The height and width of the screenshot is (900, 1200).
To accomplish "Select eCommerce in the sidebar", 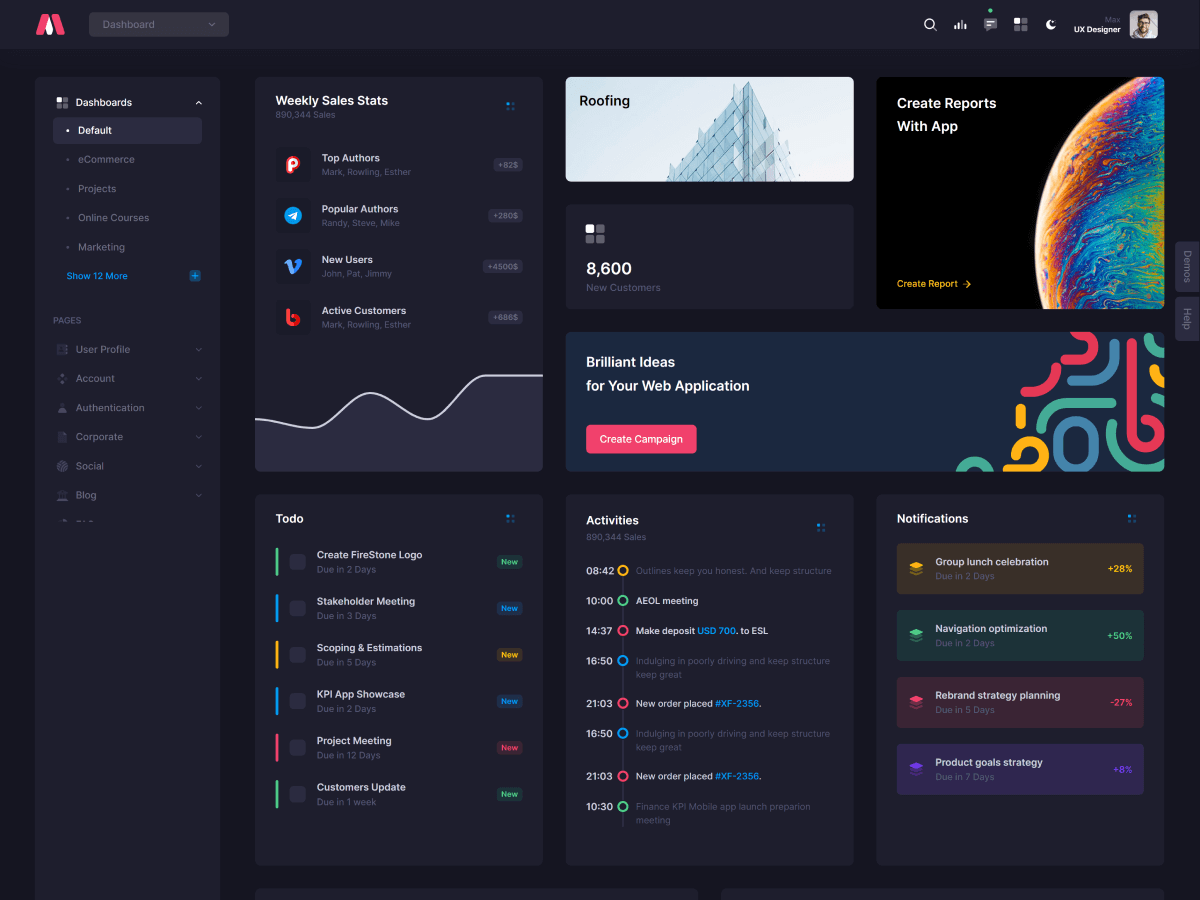I will pyautogui.click(x=106, y=160).
